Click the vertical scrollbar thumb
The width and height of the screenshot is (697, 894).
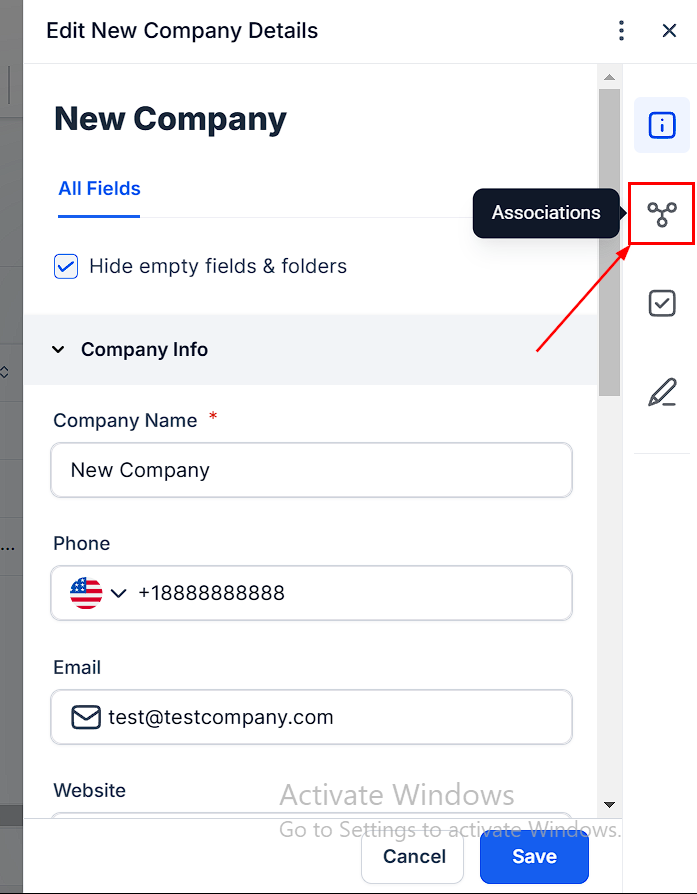609,240
